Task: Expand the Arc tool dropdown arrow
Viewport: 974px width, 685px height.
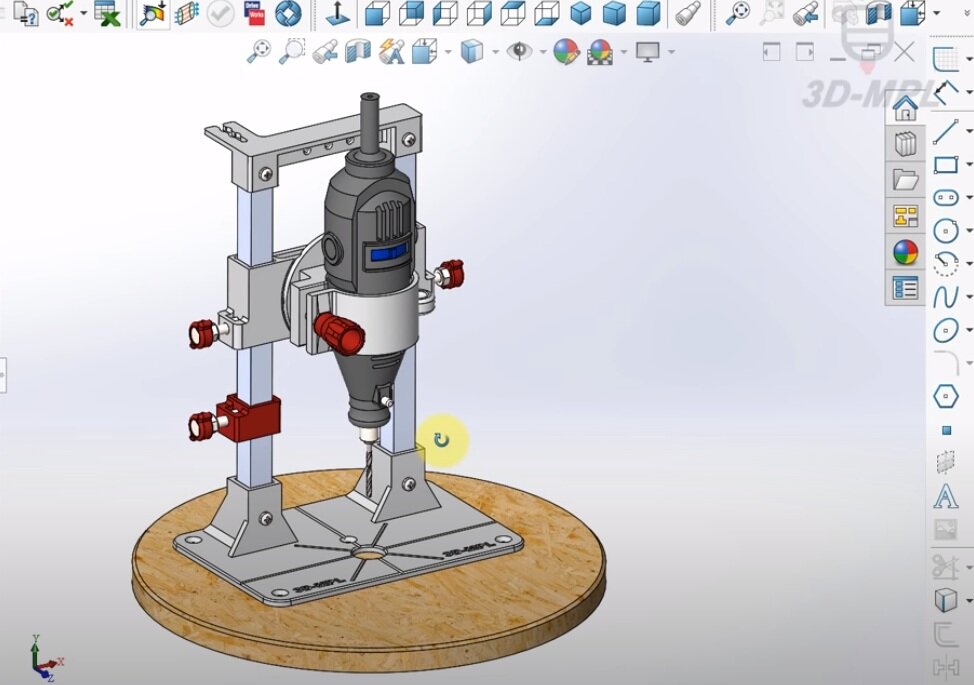Action: [x=969, y=263]
